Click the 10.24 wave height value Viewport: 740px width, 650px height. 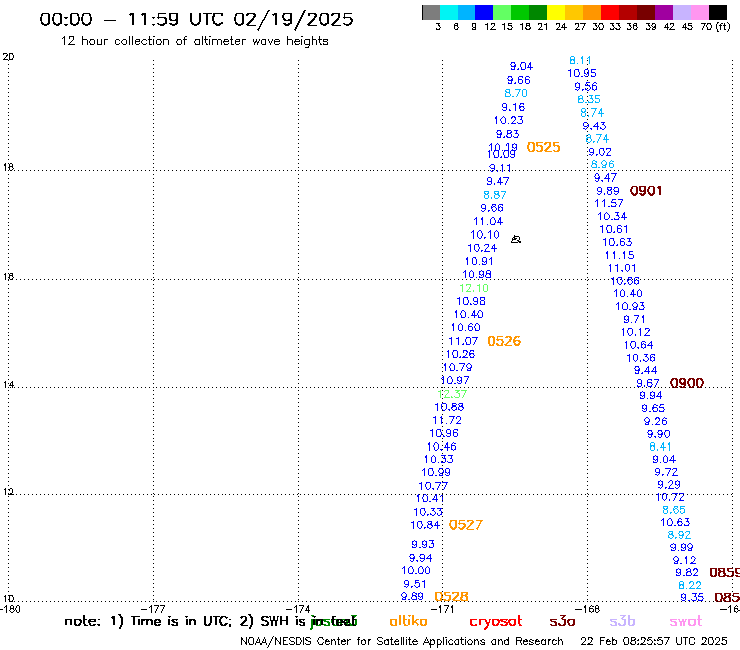click(482, 248)
